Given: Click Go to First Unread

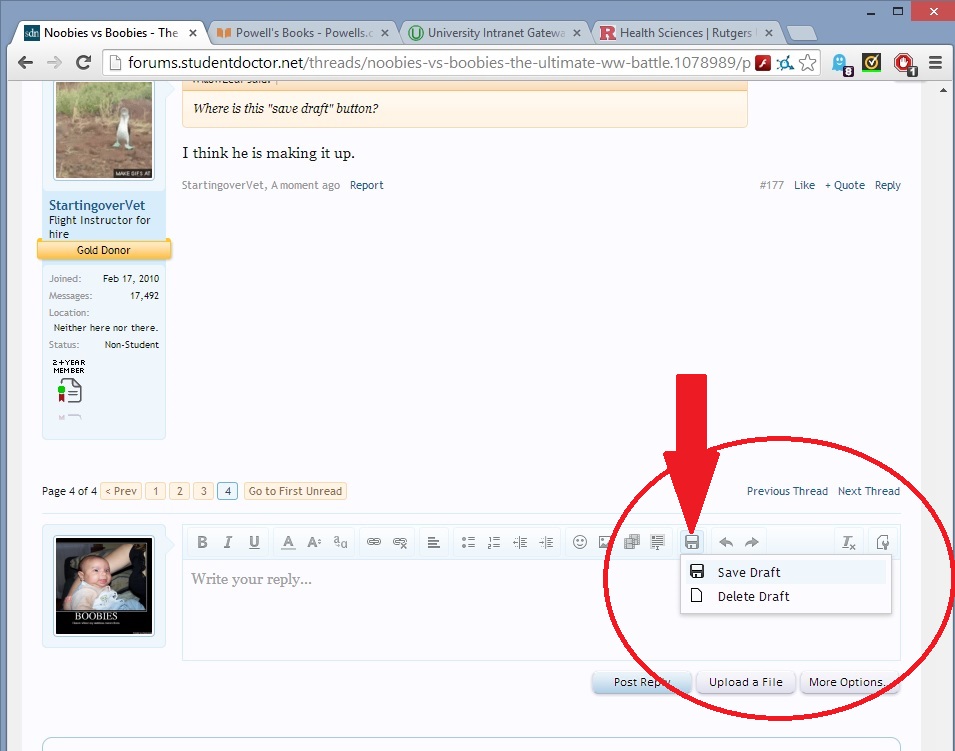Looking at the screenshot, I should click(x=295, y=491).
